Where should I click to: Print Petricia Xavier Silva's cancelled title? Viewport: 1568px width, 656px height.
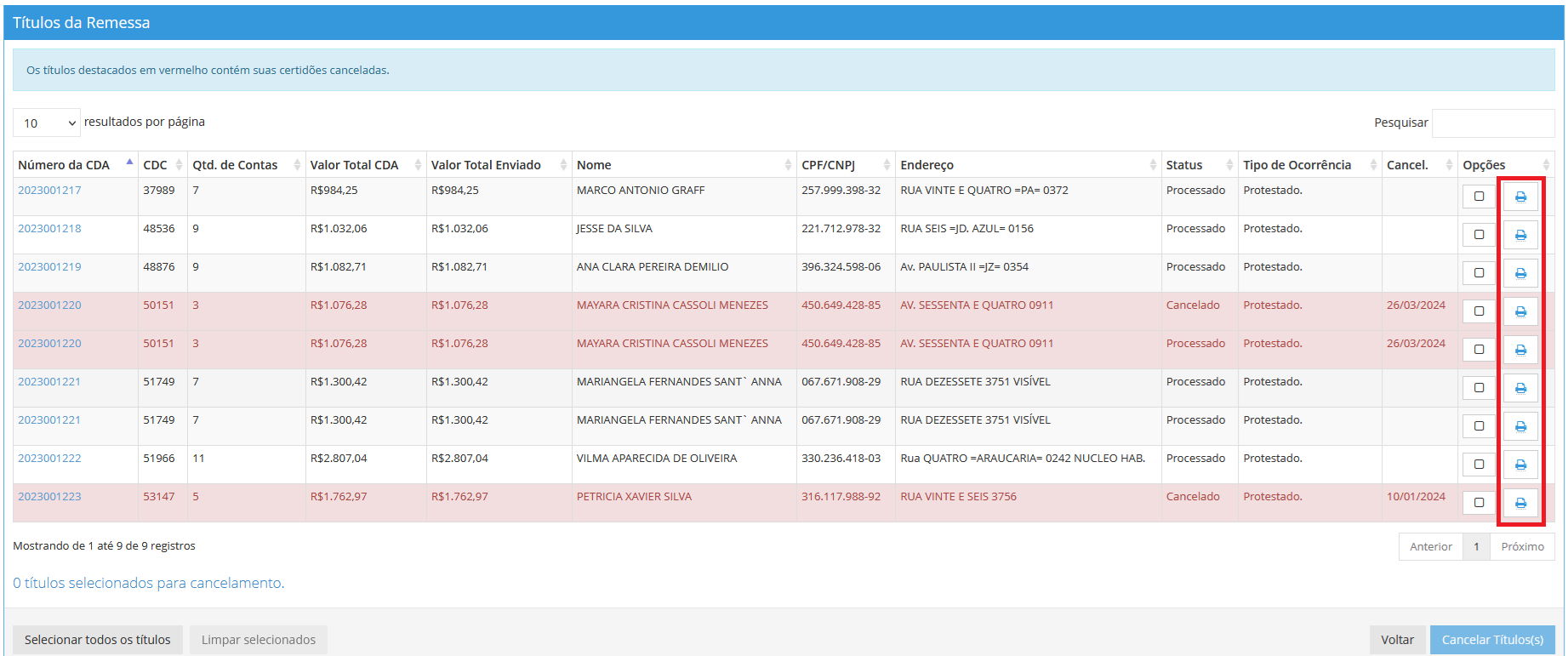1520,503
